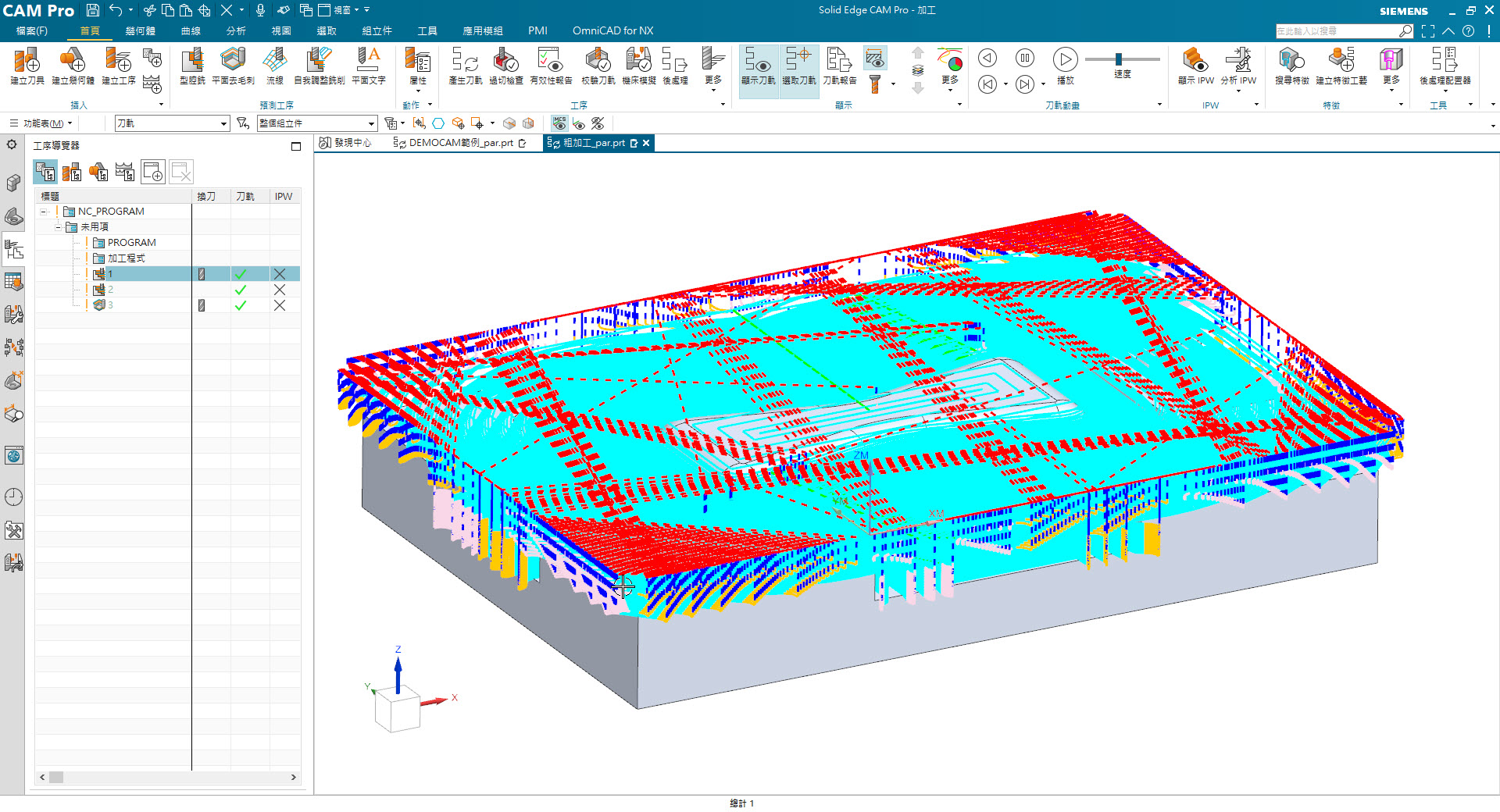The width and height of the screenshot is (1500, 812).
Task: Click 校驗刀軌 verify tool path
Action: tap(598, 66)
